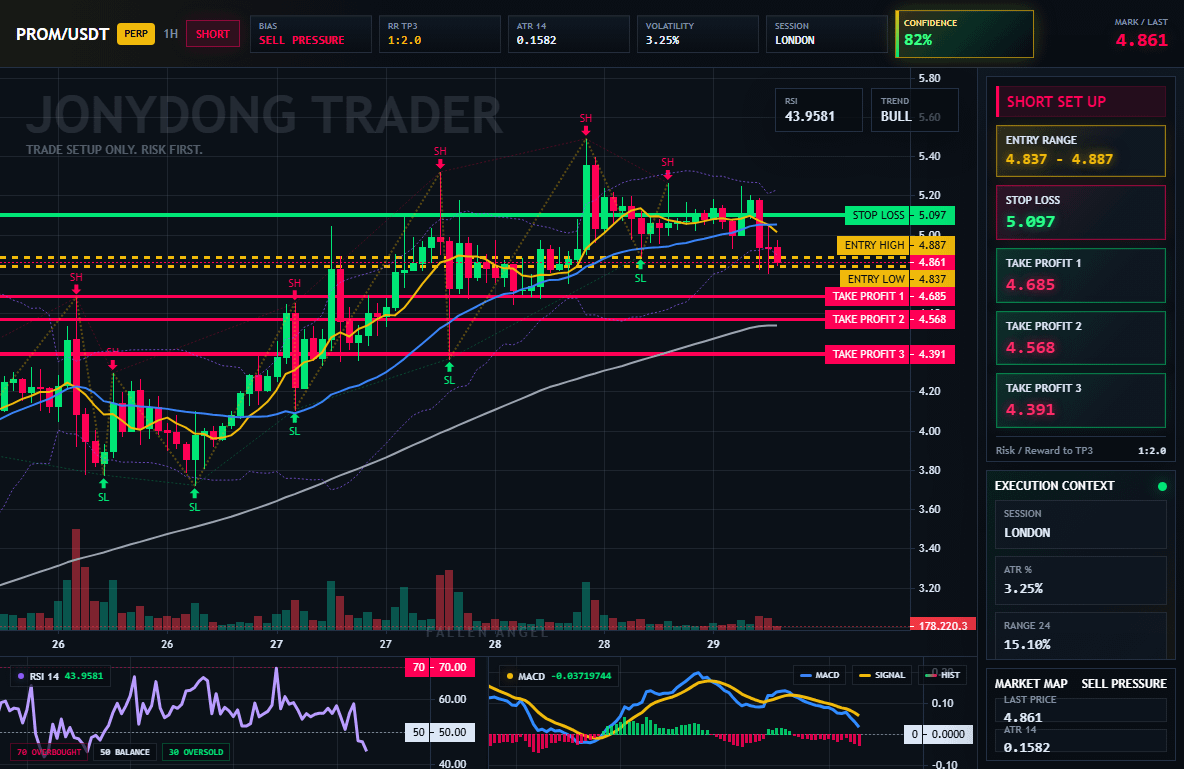Click the ENTRY HIGH 4.887 chart label
This screenshot has height=769, width=1184.
[x=896, y=246]
